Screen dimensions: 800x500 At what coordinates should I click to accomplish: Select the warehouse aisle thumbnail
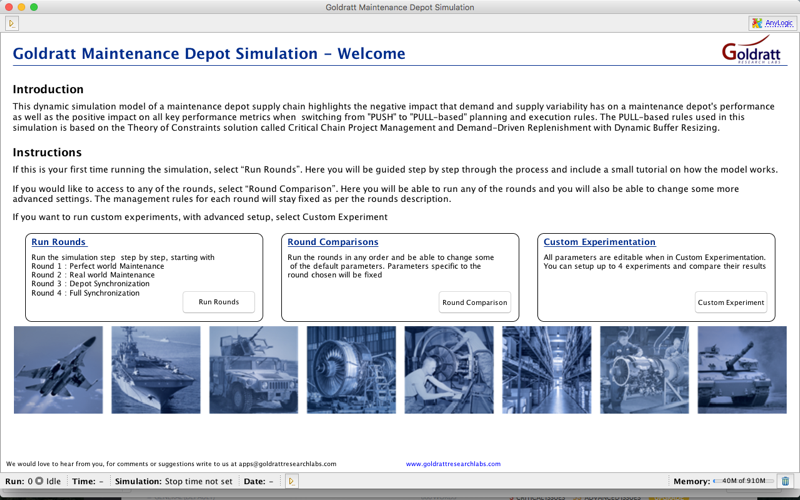click(546, 370)
